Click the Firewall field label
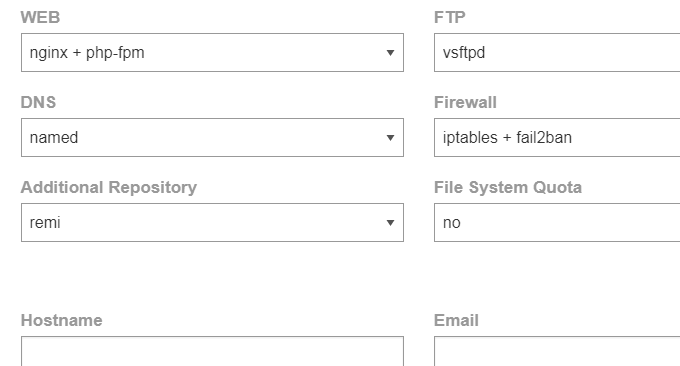This screenshot has height=366, width=680. [465, 102]
